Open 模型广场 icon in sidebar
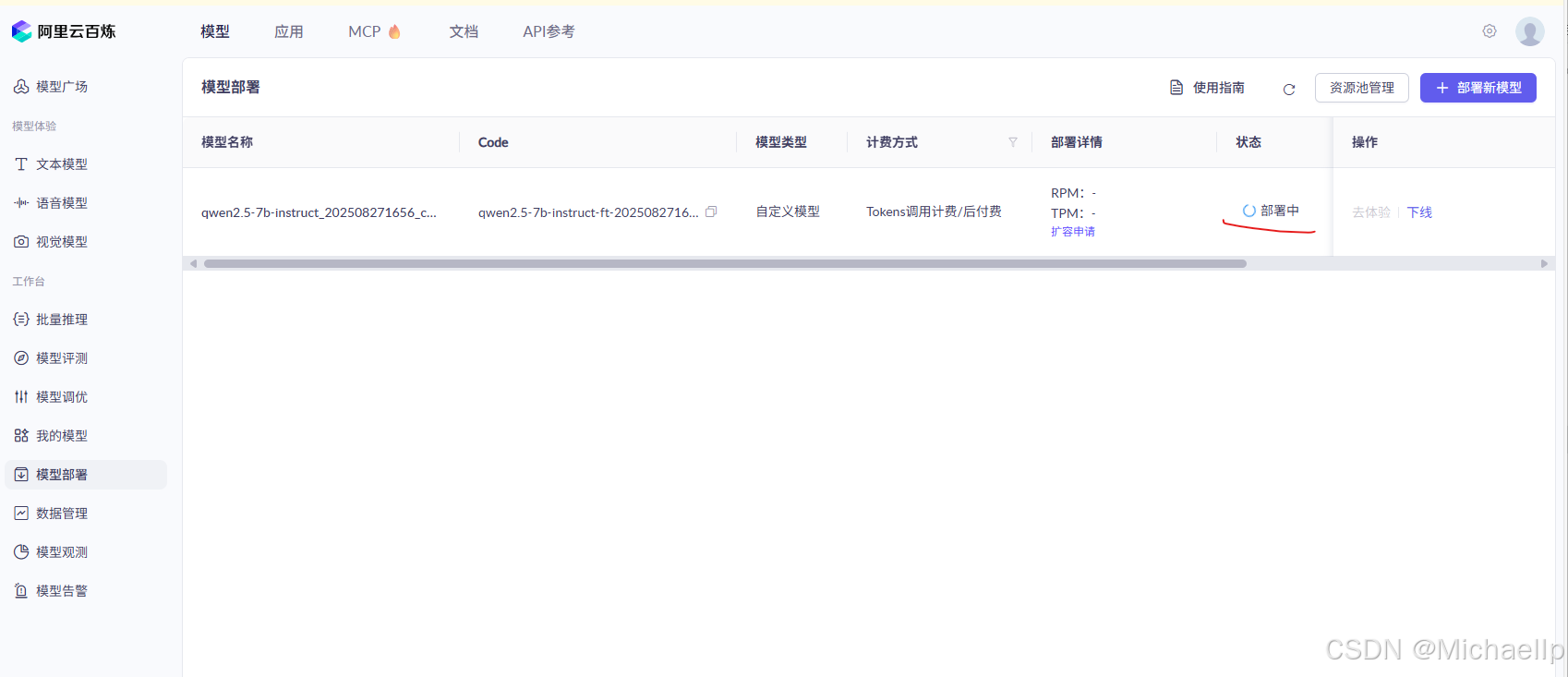Viewport: 1568px width, 677px height. (x=21, y=87)
